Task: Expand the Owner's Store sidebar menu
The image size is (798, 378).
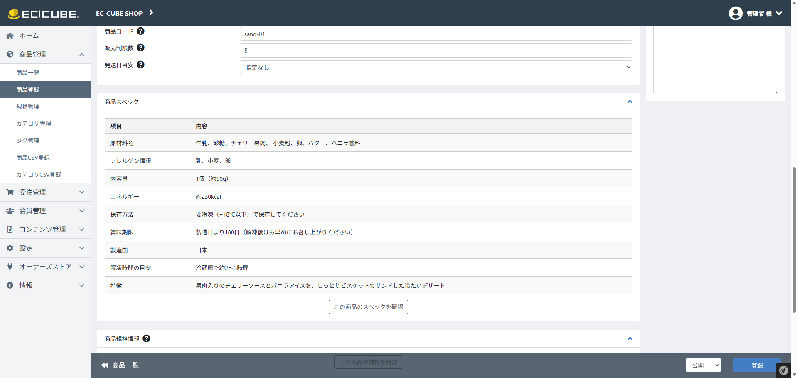Action: point(82,267)
